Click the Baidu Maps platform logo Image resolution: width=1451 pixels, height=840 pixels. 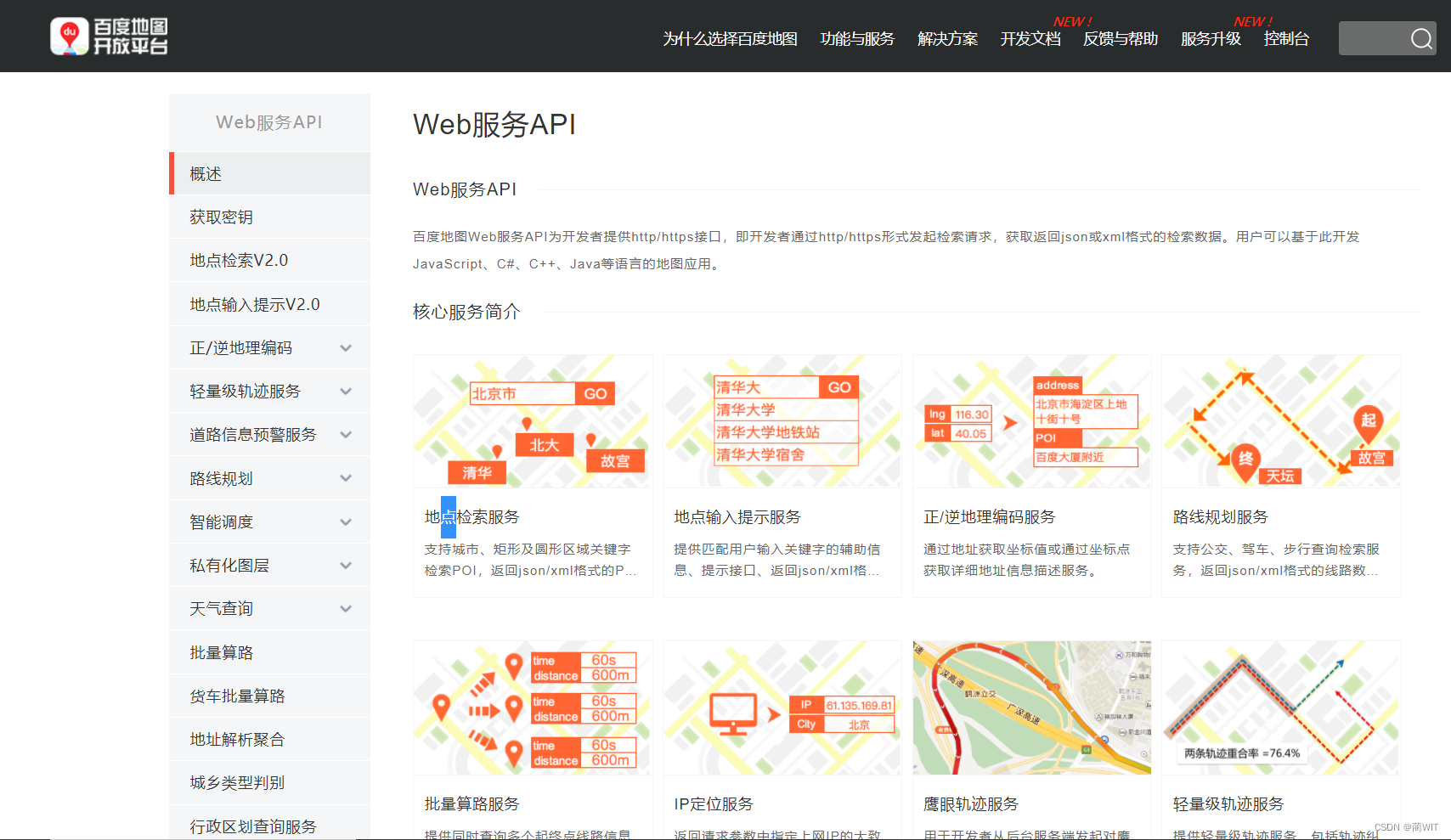point(108,36)
